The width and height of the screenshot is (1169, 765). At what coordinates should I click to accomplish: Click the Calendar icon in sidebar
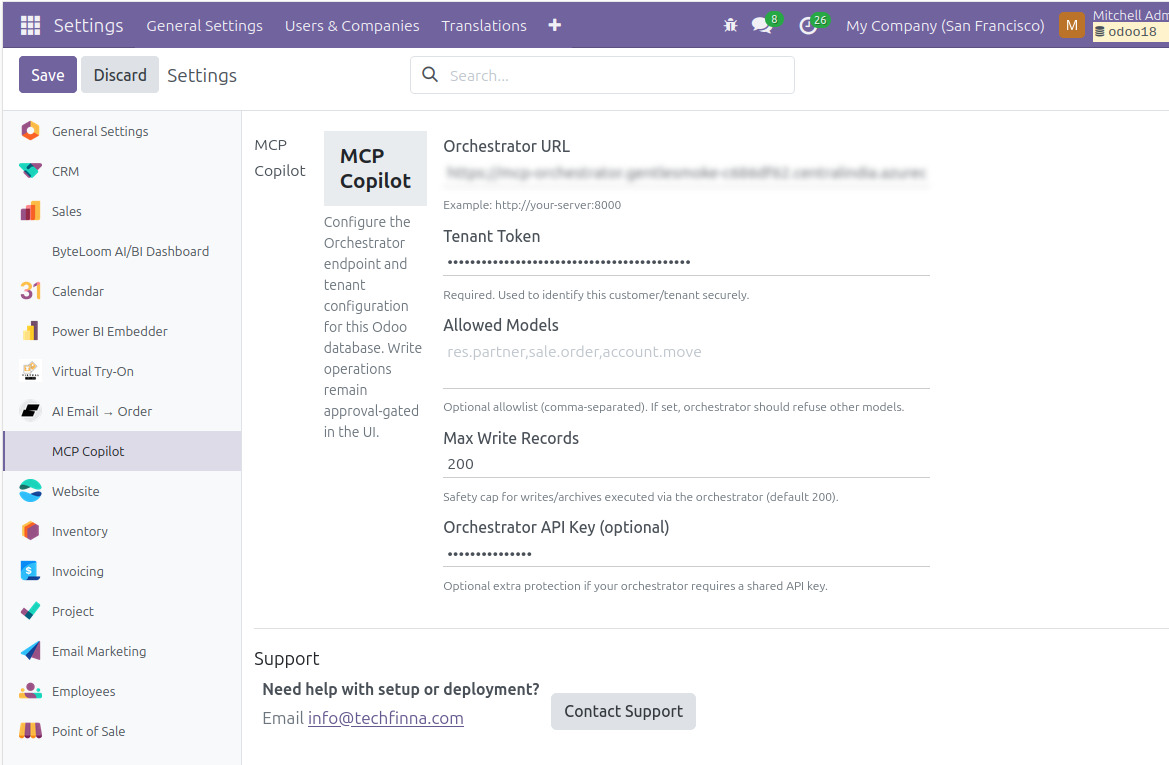coord(31,291)
